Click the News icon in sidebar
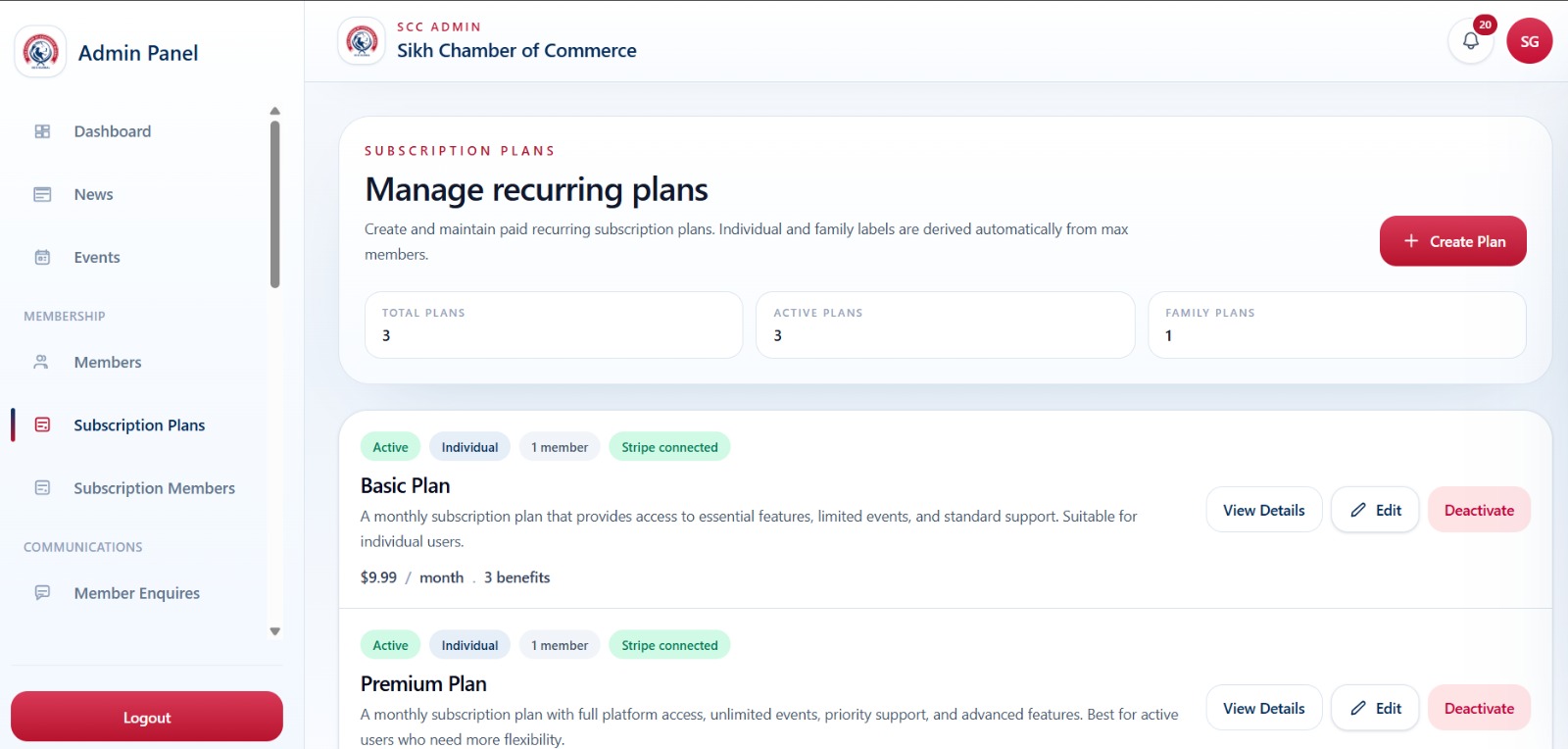 tap(42, 194)
